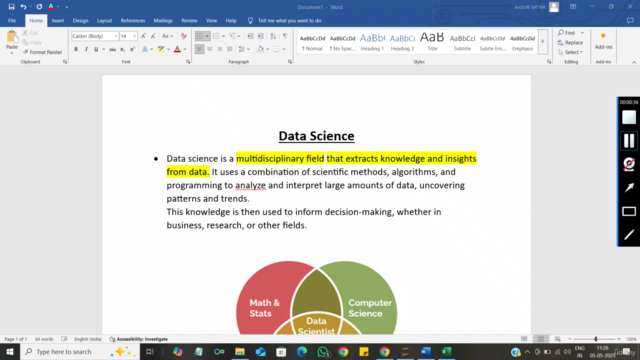
Task: Increase indent in Paragraph group
Action: click(x=260, y=36)
